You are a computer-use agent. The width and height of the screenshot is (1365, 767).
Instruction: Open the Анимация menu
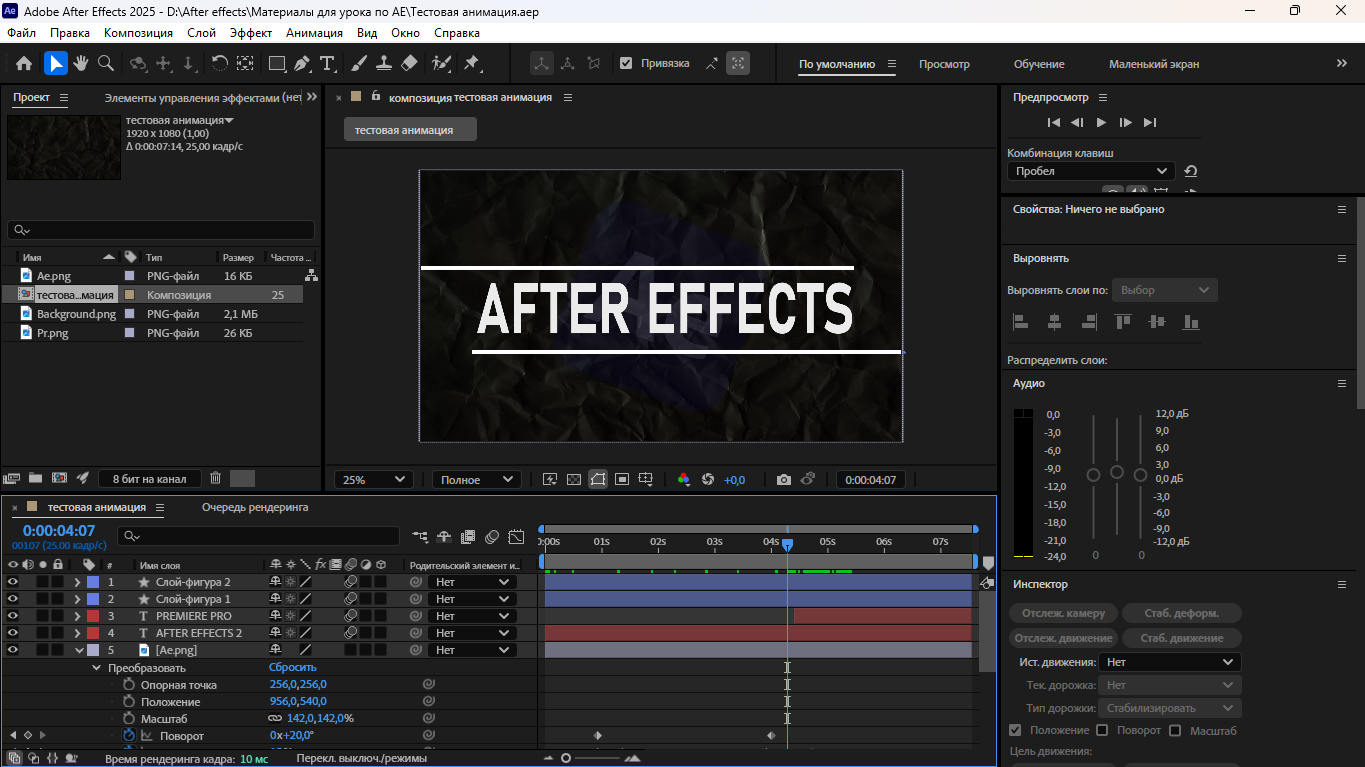[x=314, y=32]
